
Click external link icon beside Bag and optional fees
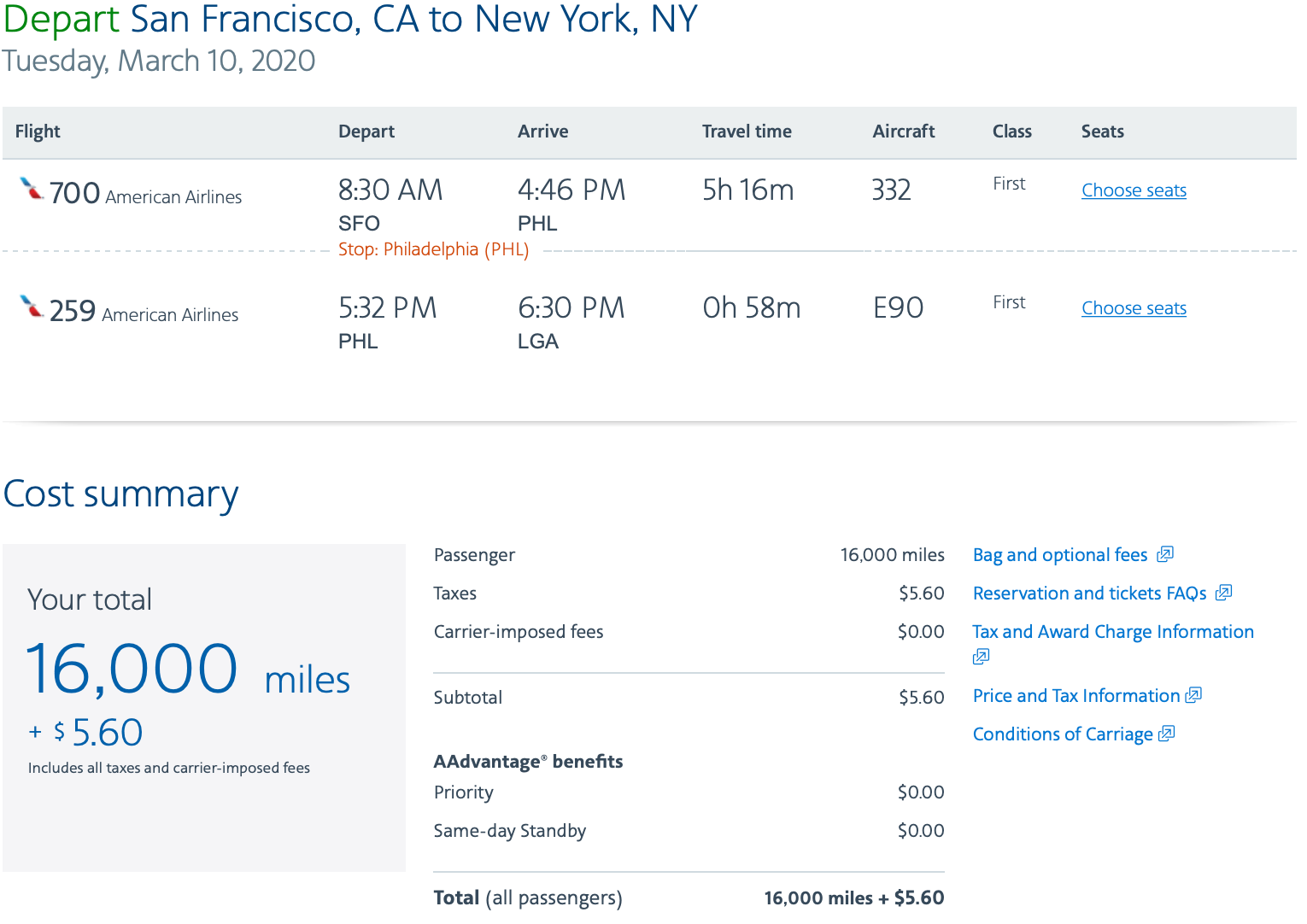coord(1165,554)
